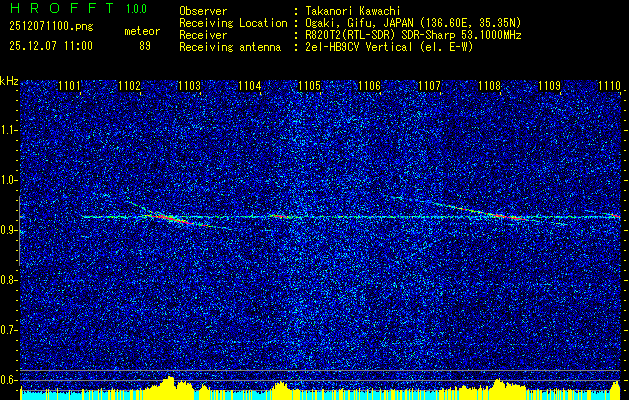Click the 0.8 kHz axis label
The height and width of the screenshot is (400, 629).
pyautogui.click(x=8, y=280)
